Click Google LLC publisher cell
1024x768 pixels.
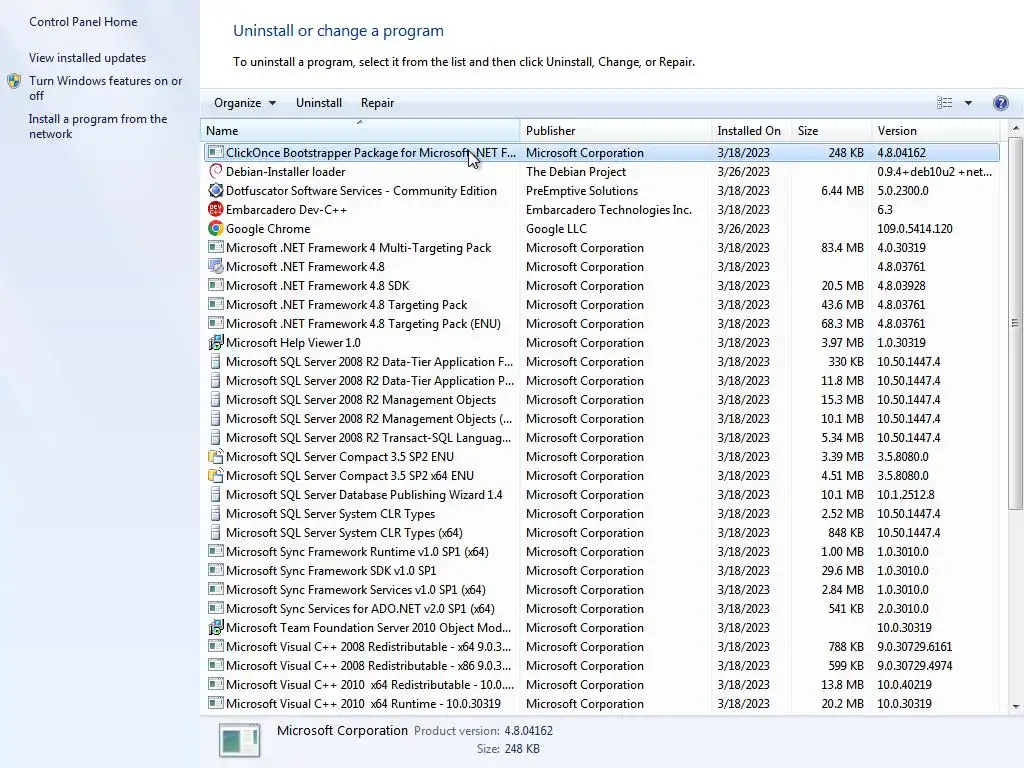point(556,229)
